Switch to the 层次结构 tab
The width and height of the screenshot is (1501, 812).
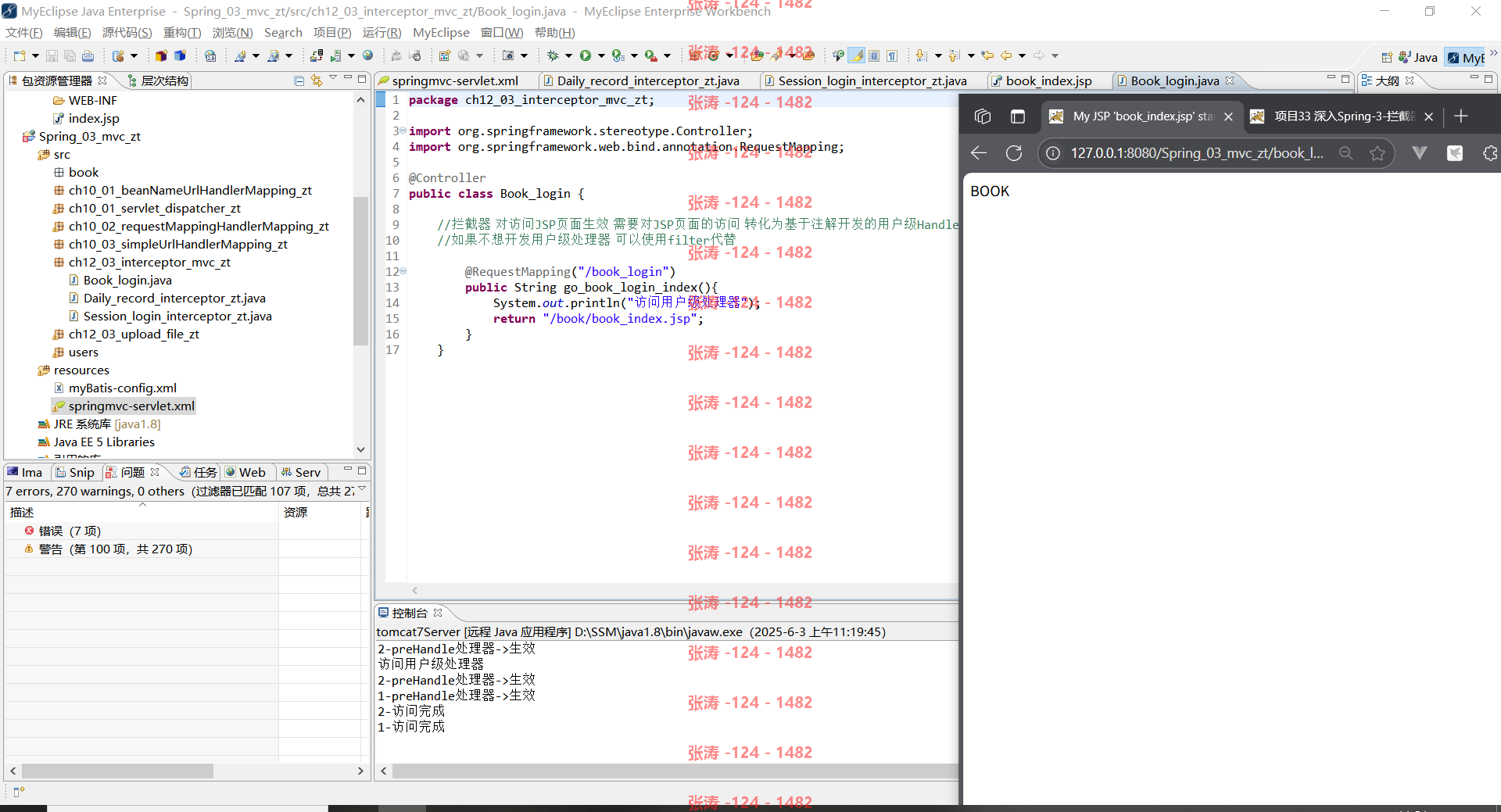pyautogui.click(x=157, y=80)
